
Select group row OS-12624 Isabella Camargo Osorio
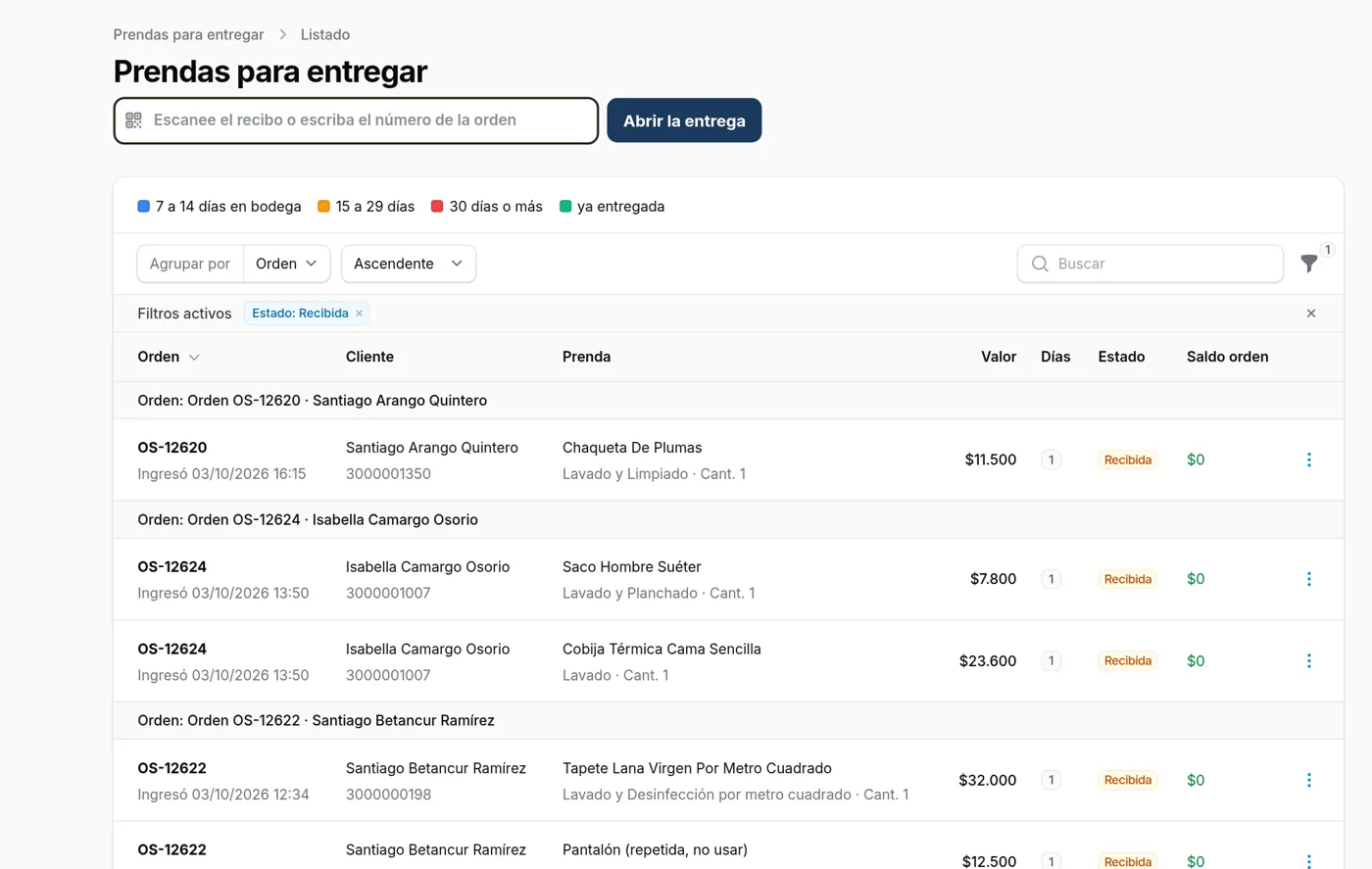(x=728, y=520)
